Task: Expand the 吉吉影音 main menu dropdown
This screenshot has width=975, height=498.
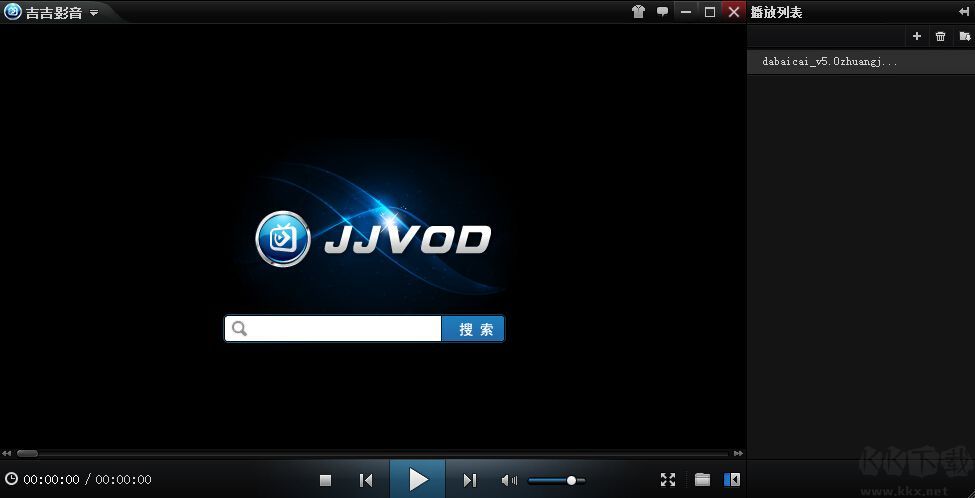Action: [93, 13]
